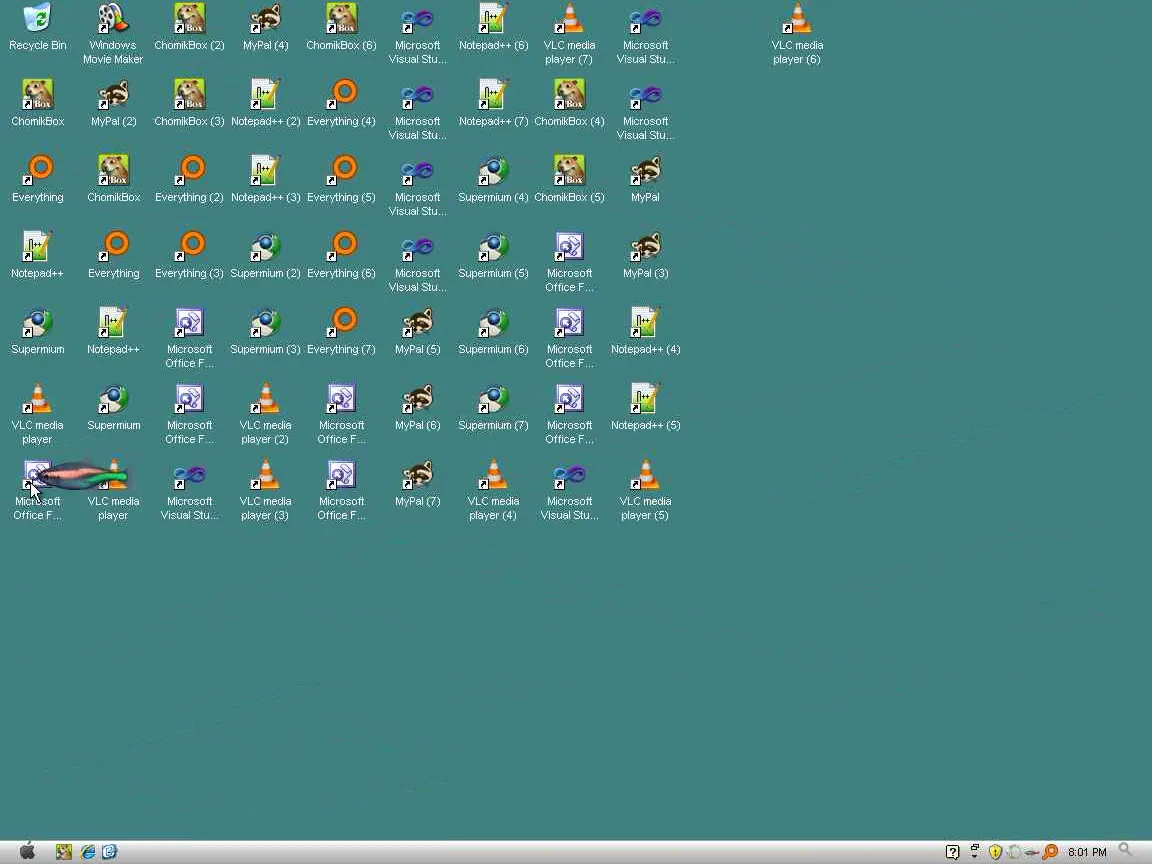Select the Notepad++ (3) shortcut
The image size is (1152, 864).
coord(265,179)
